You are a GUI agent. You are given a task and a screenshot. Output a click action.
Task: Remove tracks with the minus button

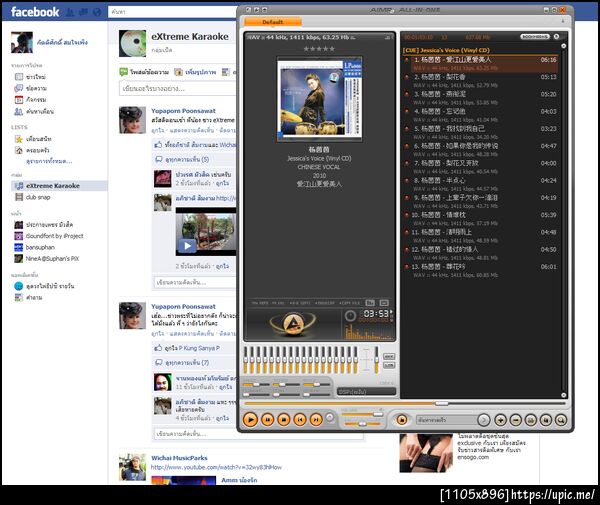point(515,420)
